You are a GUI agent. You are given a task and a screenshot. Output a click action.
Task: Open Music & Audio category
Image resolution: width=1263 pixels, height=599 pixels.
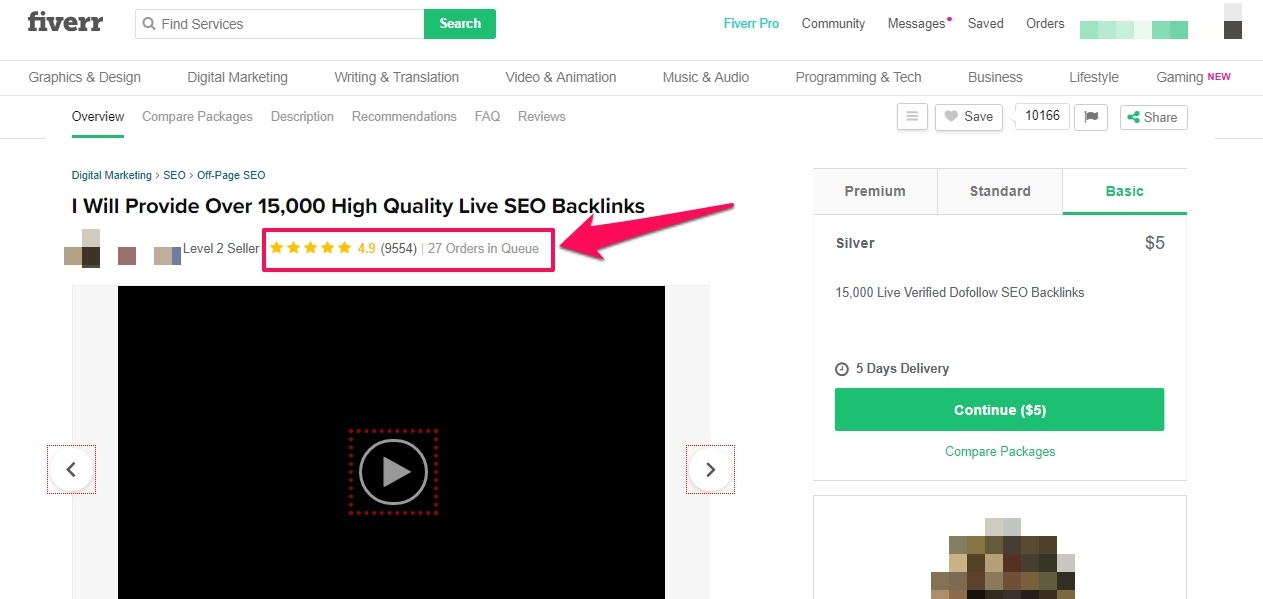[705, 77]
